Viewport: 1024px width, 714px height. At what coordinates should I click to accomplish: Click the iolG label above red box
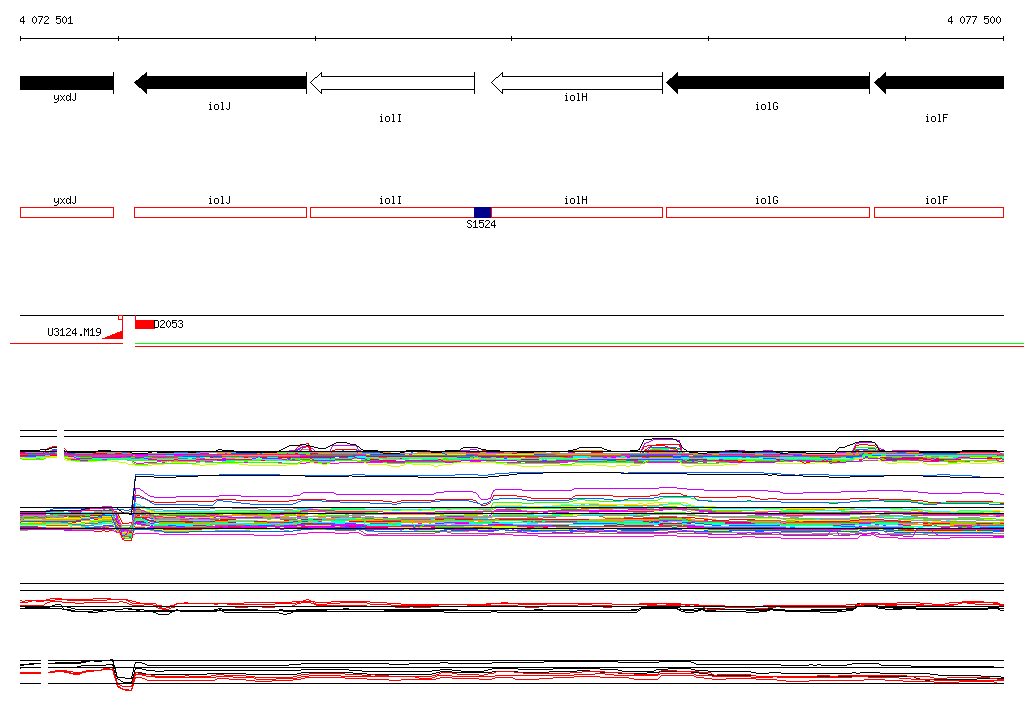[x=767, y=201]
